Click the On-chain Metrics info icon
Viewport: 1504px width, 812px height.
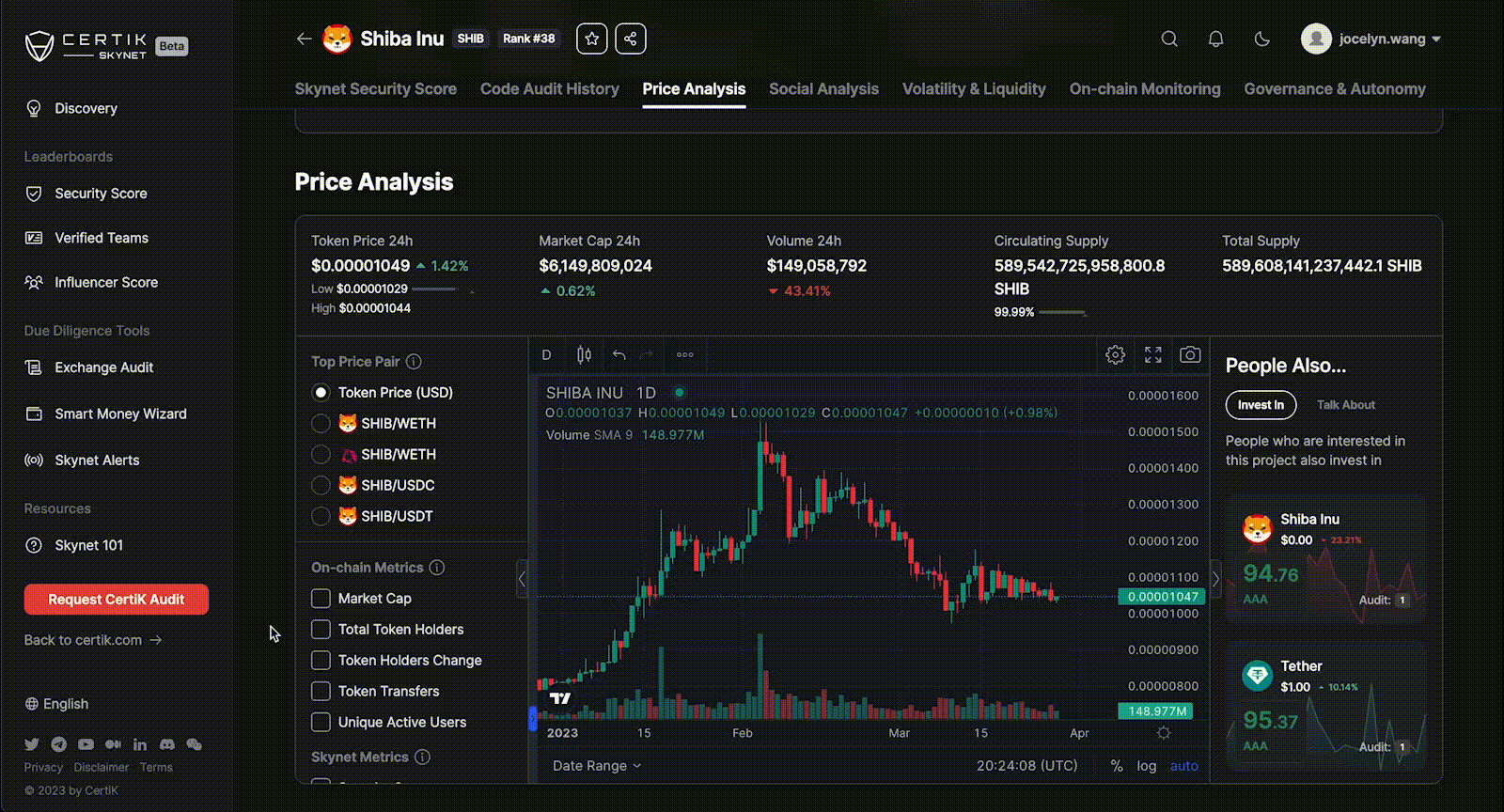437,567
